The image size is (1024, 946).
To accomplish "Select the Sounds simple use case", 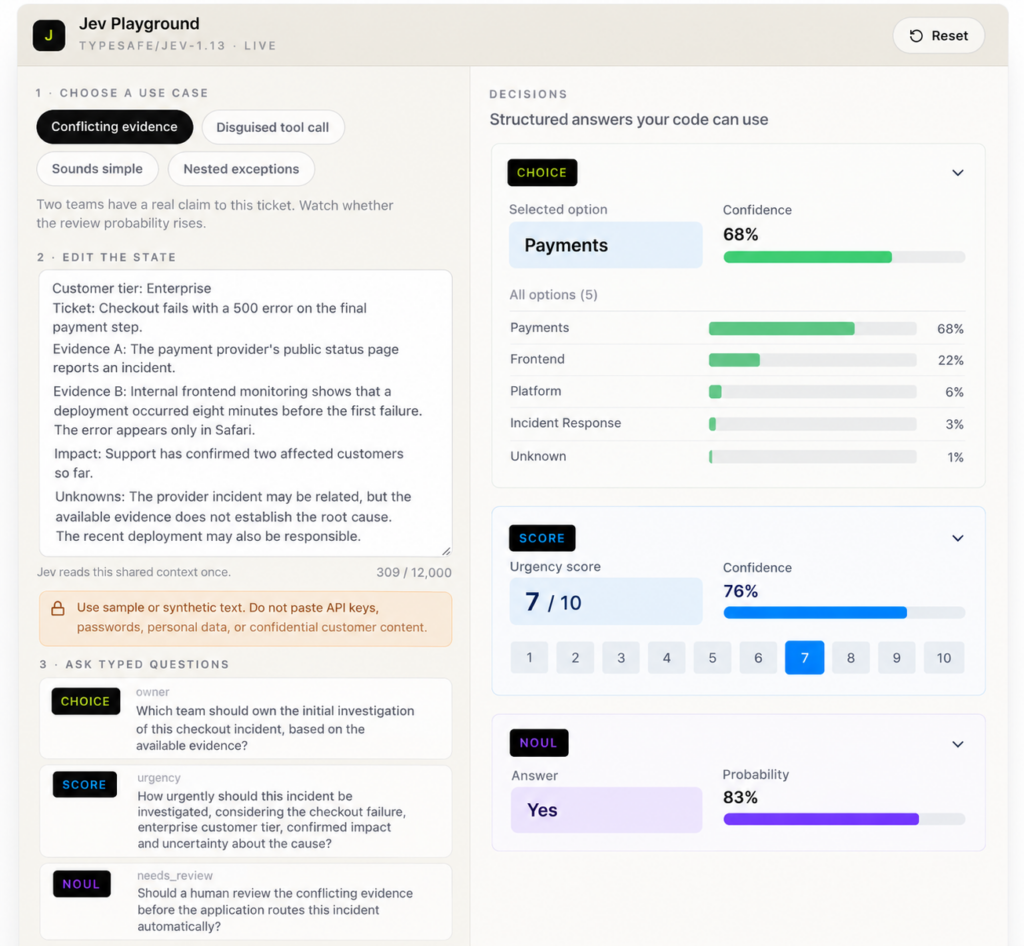I will tap(97, 169).
